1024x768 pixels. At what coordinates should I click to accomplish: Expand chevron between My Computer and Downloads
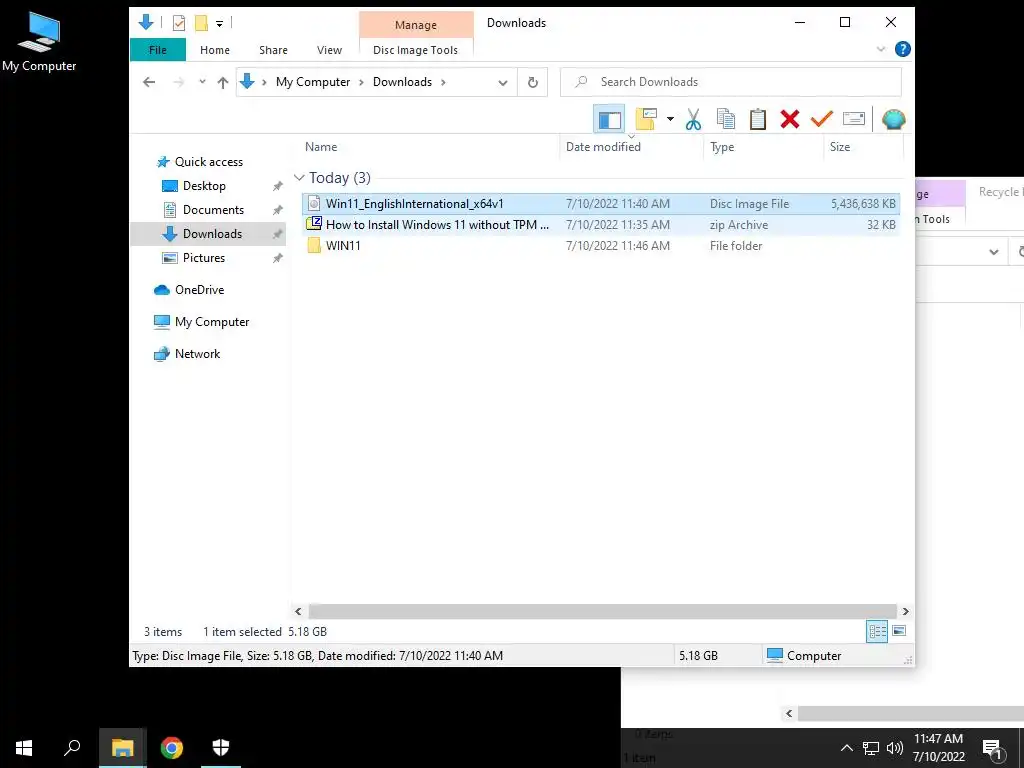pyautogui.click(x=361, y=82)
